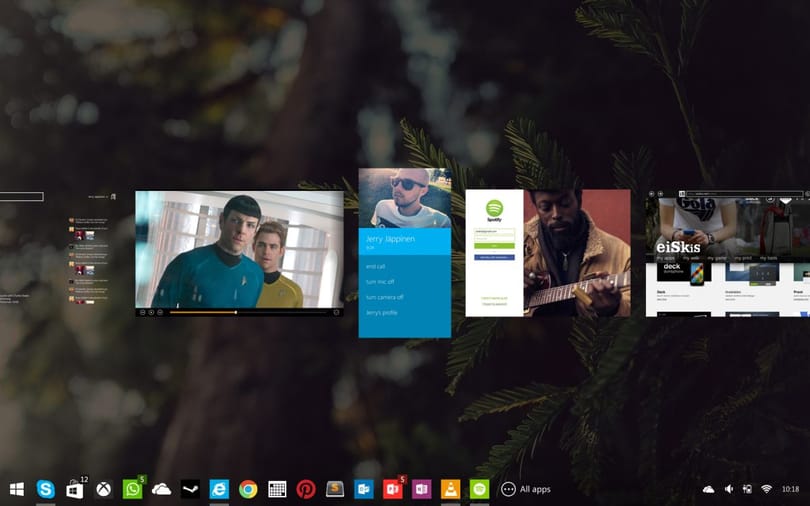Open the devices tray icon beside volume
This screenshot has height=506, width=810.
747,489
